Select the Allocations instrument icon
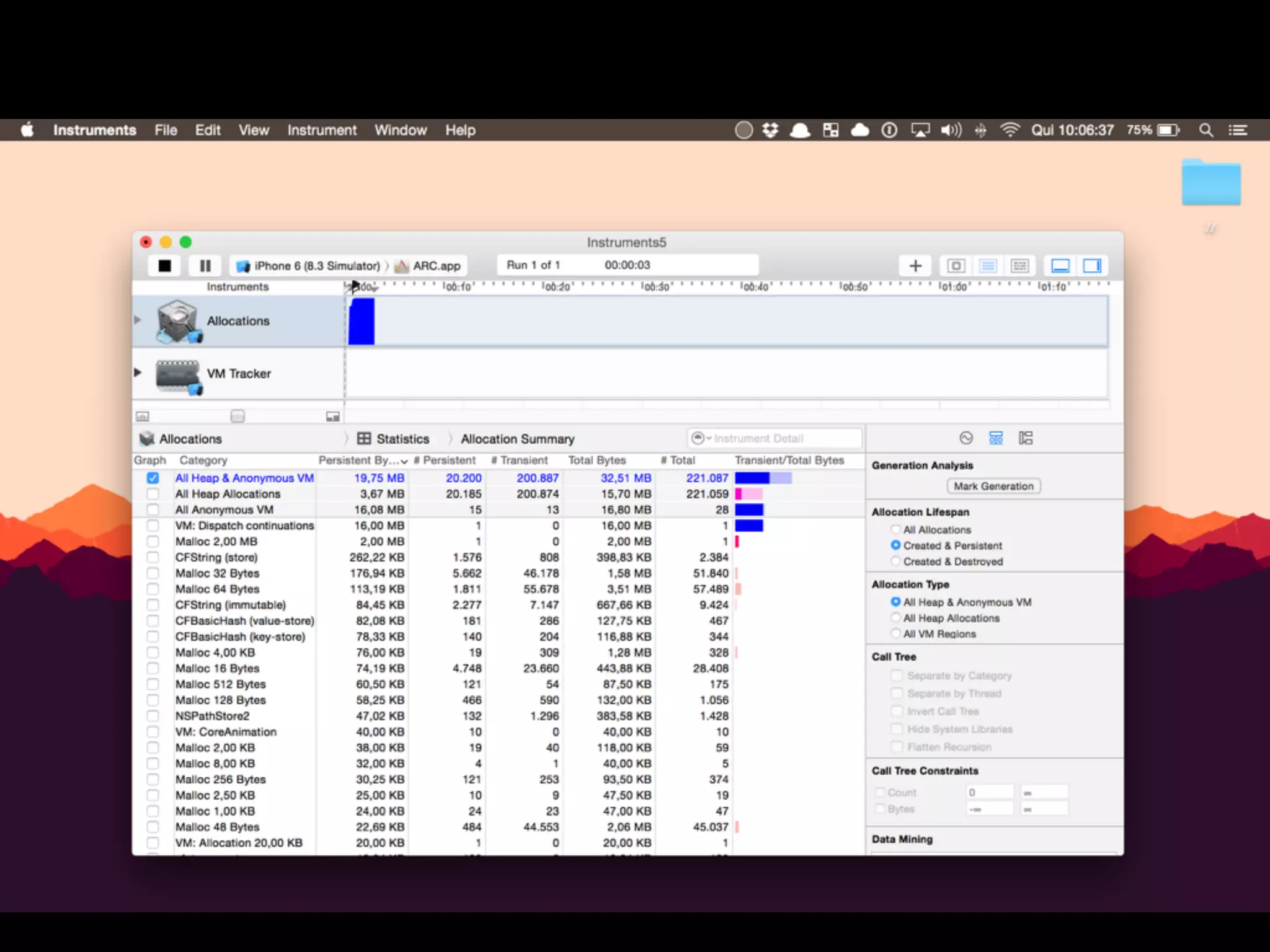Screen dimensions: 1270x952 coord(179,321)
